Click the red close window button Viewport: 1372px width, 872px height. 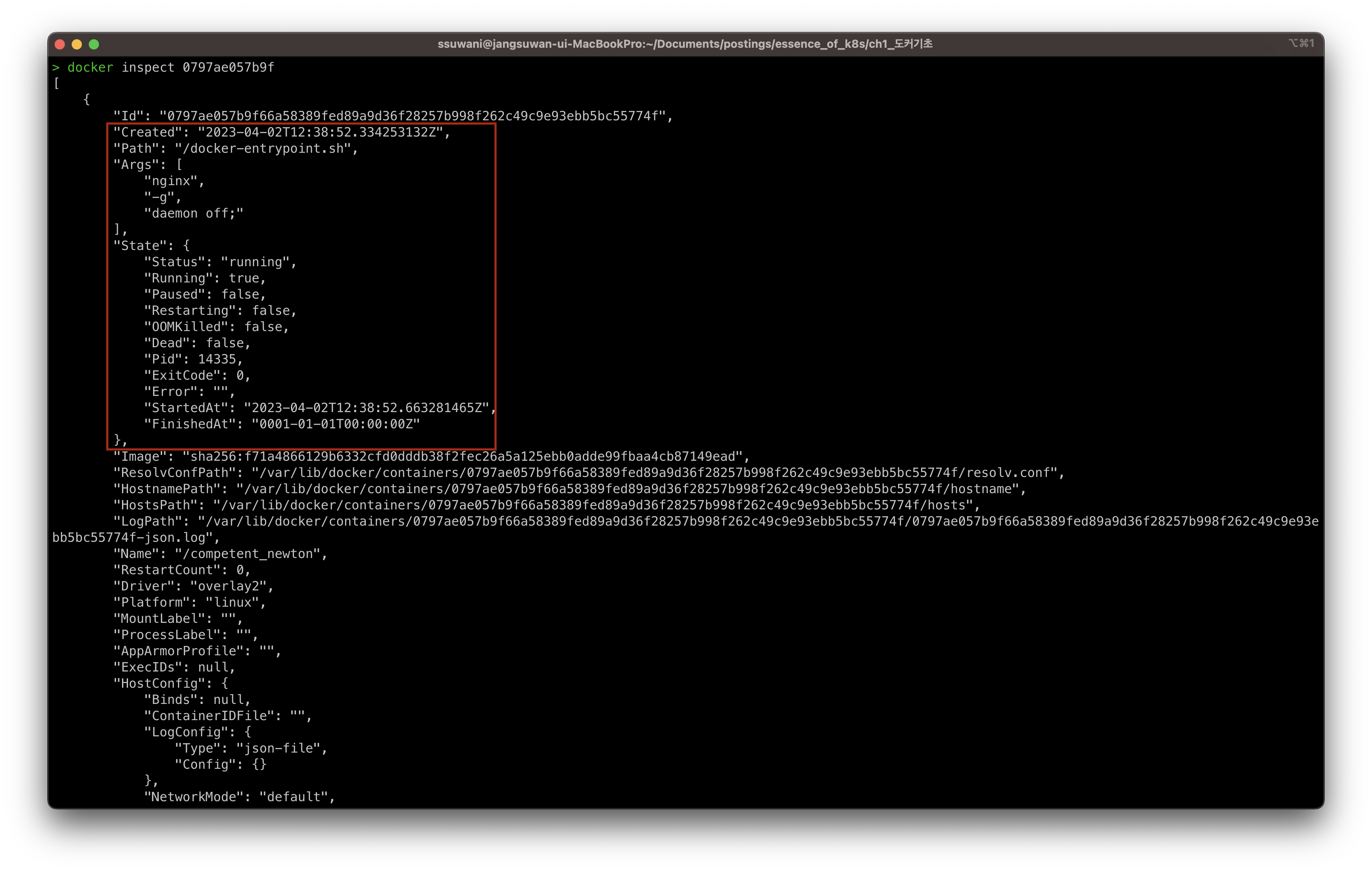[x=60, y=44]
